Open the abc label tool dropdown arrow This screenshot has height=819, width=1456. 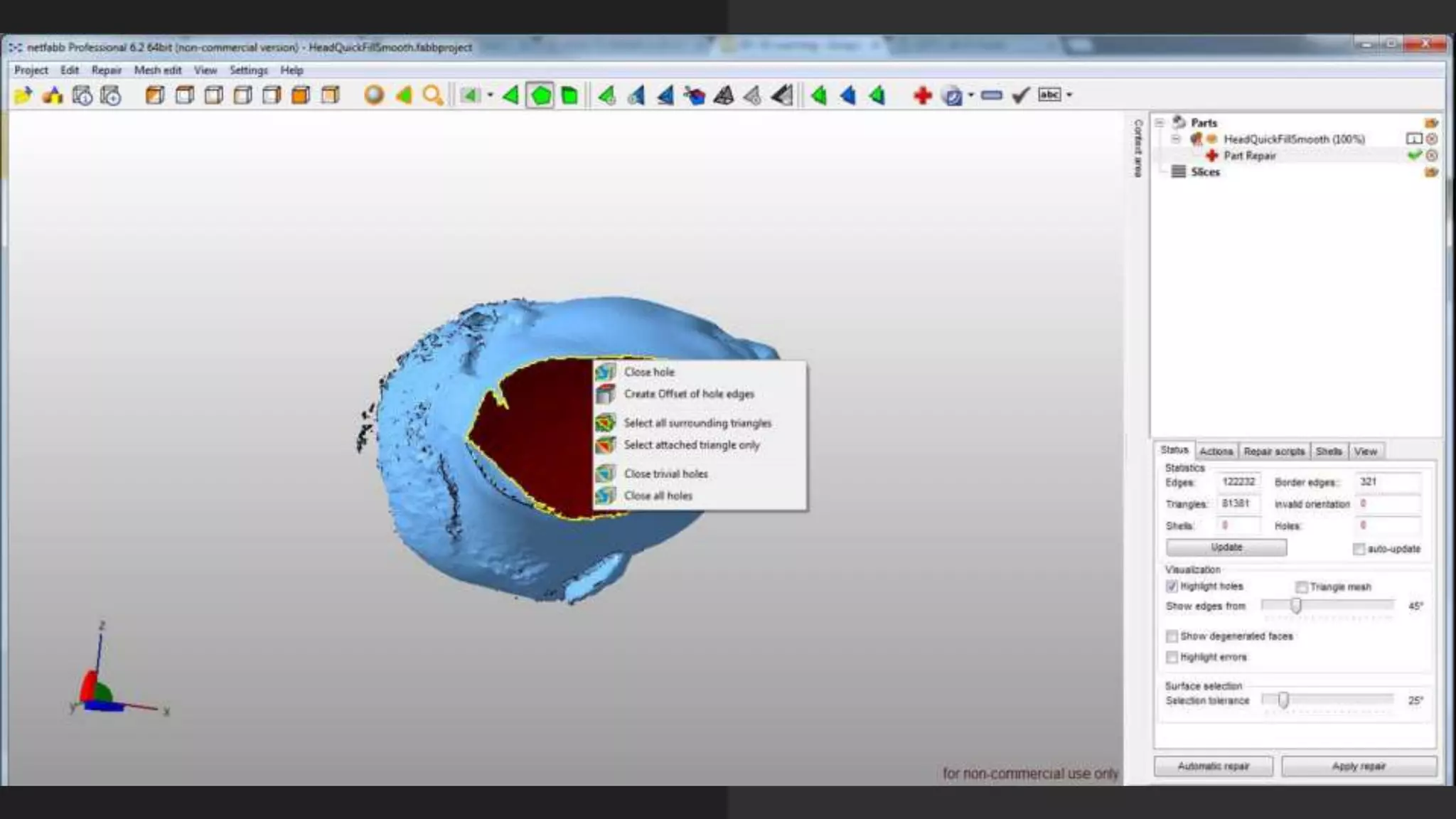1069,95
